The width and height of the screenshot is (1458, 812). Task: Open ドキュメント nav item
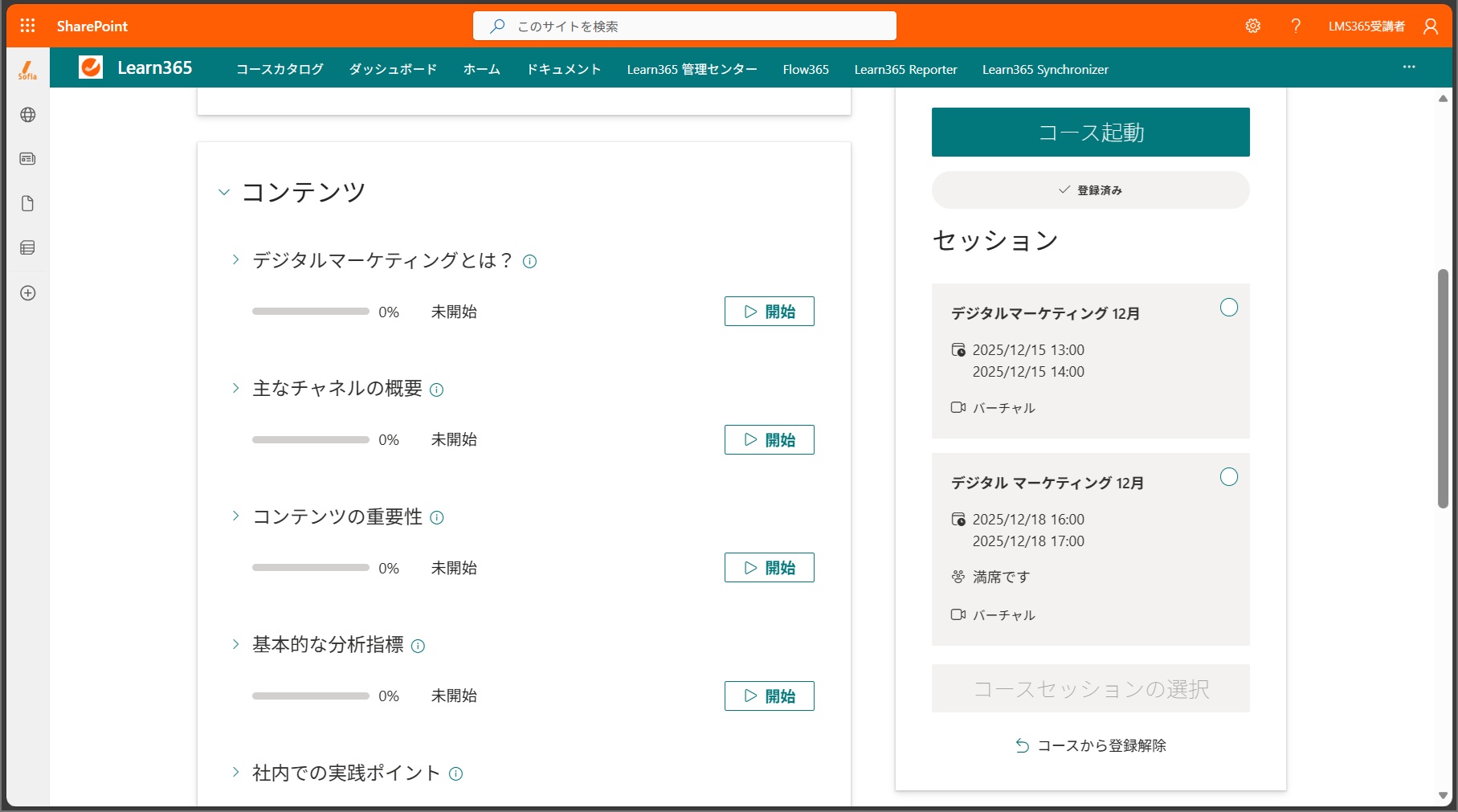563,69
